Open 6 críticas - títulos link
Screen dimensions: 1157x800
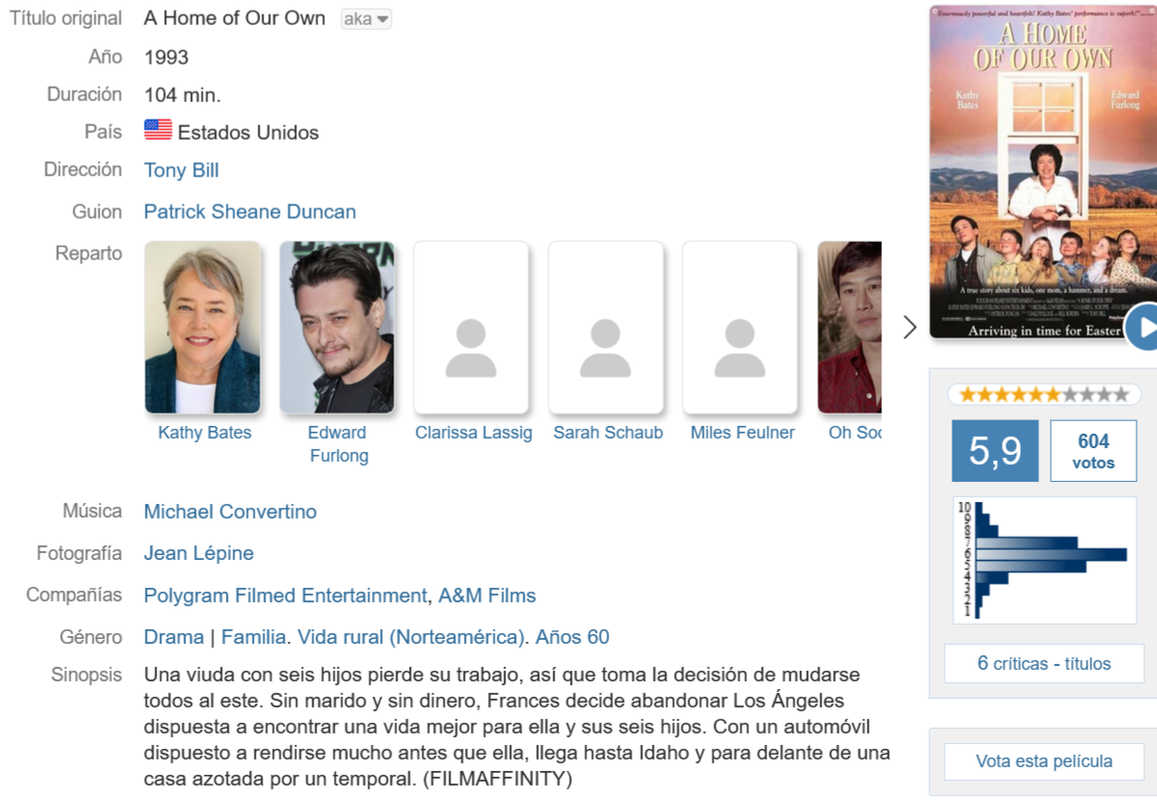click(x=1044, y=663)
